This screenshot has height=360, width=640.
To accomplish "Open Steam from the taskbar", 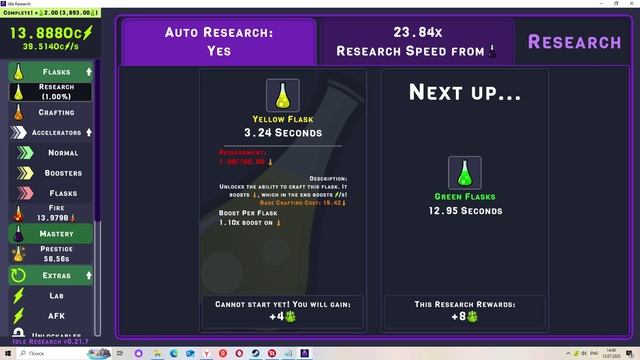I will pyautogui.click(x=256, y=353).
